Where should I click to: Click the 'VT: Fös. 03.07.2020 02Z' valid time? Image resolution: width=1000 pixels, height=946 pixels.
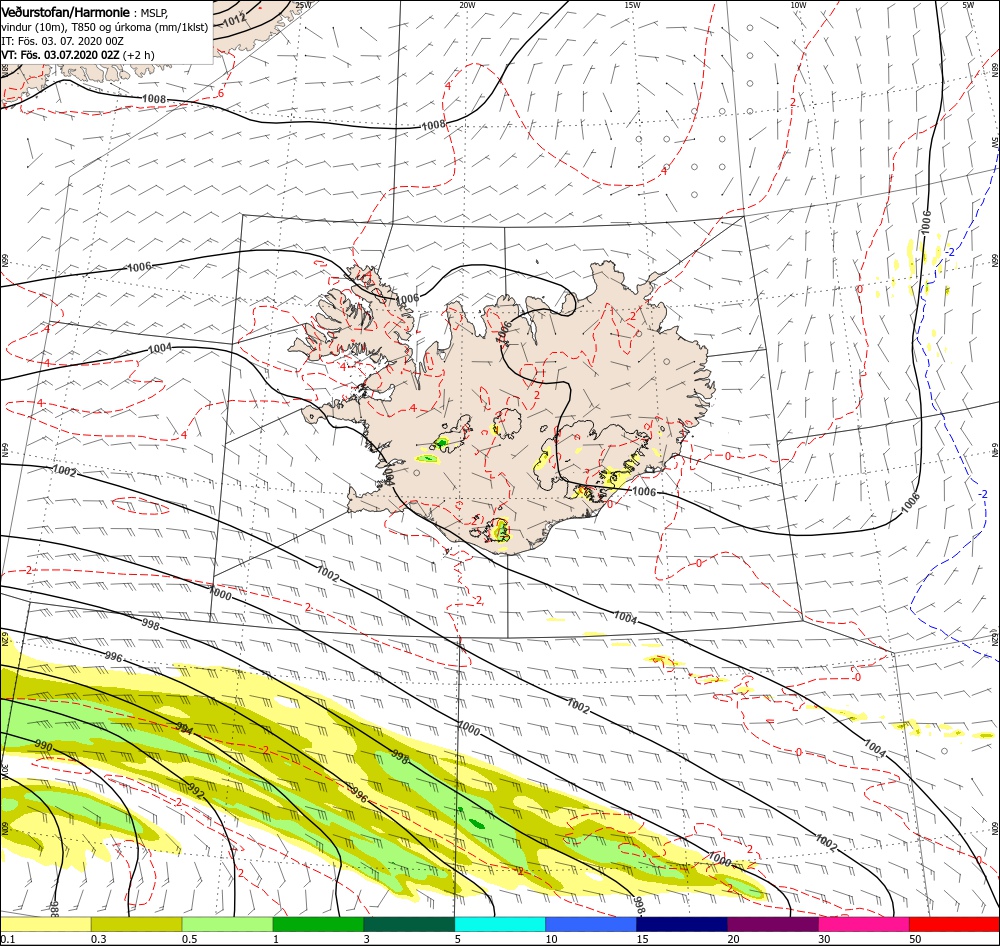click(x=61, y=55)
